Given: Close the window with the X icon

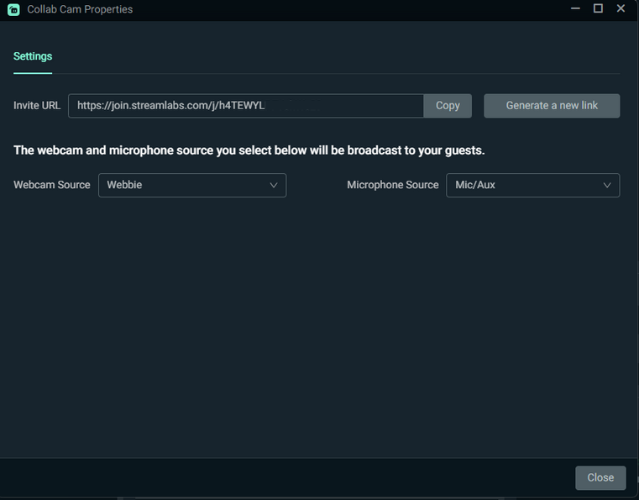Looking at the screenshot, I should 624,9.
